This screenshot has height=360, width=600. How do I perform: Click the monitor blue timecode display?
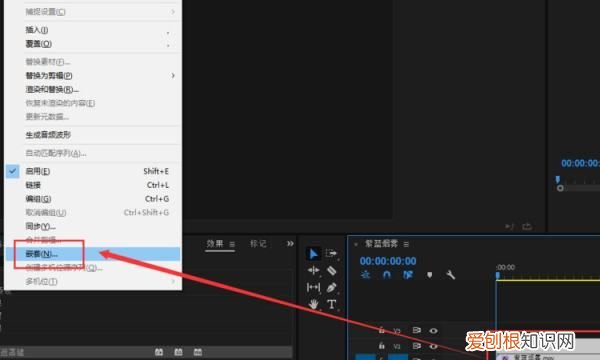[x=580, y=163]
